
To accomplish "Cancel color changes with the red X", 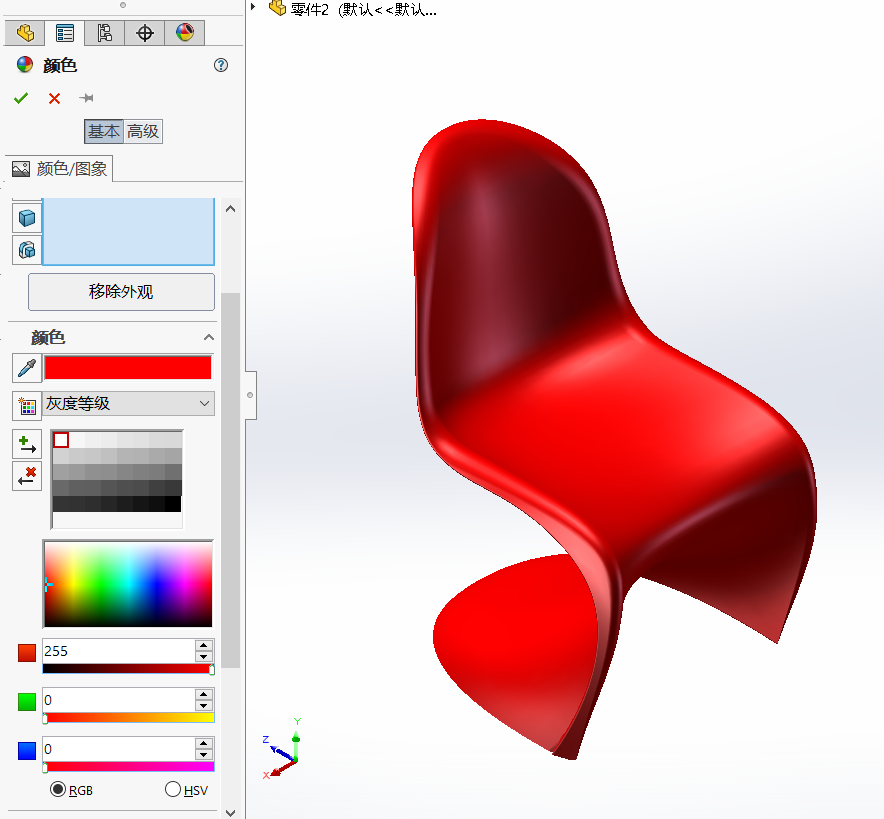I will (x=54, y=99).
